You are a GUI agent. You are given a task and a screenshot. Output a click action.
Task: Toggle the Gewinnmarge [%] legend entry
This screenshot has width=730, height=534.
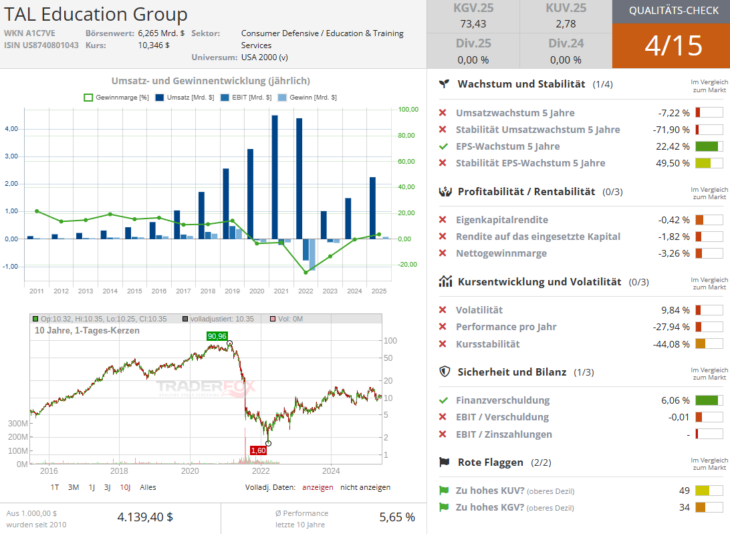(x=116, y=97)
